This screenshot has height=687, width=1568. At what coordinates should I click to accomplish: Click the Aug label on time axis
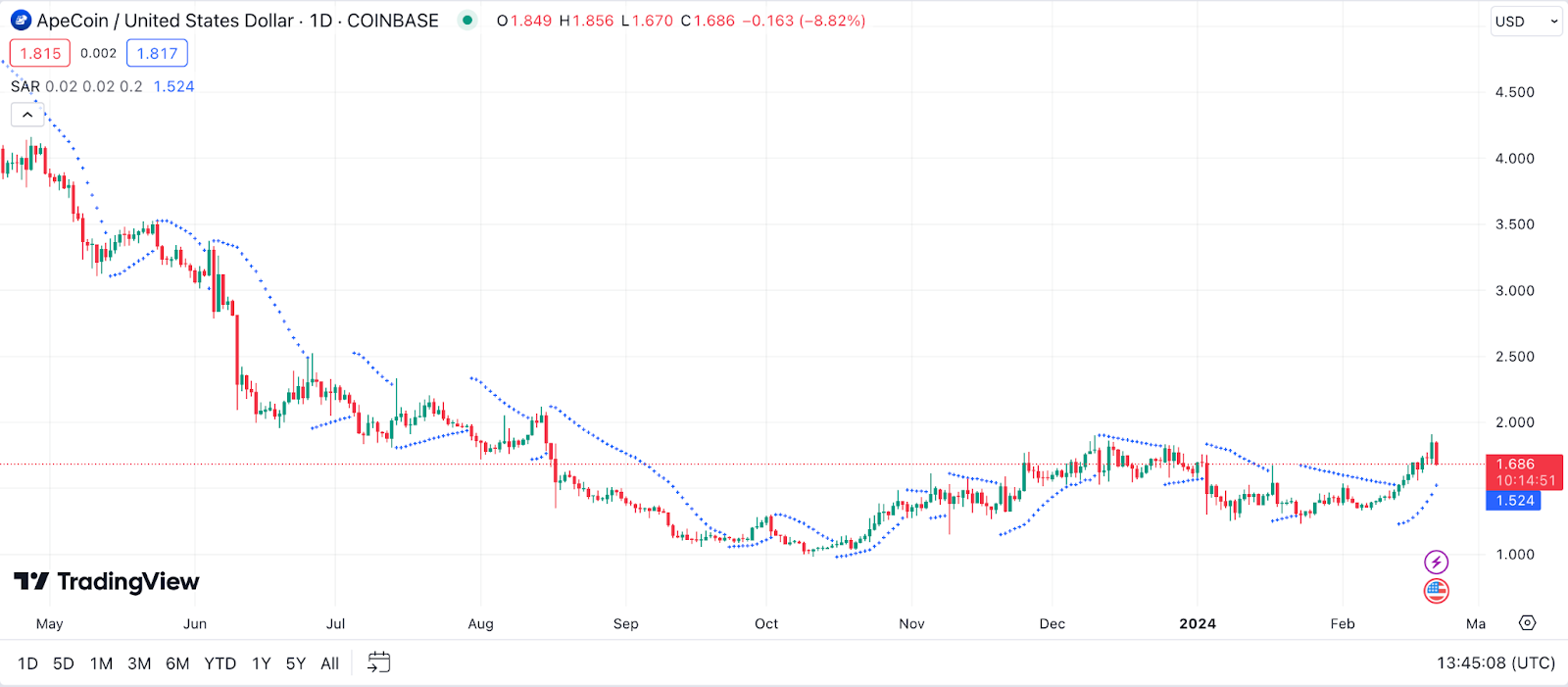(481, 623)
